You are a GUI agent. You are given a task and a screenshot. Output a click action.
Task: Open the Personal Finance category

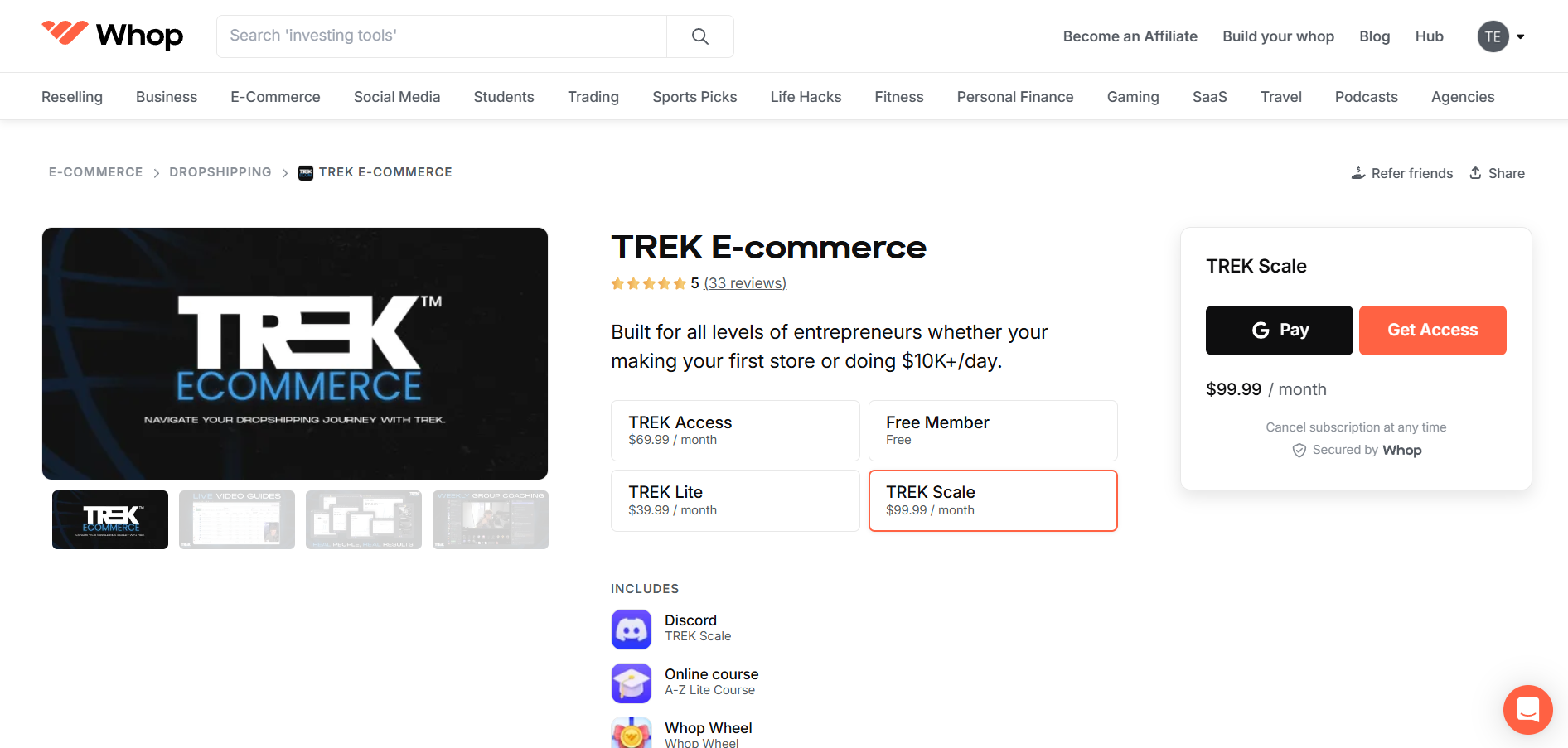[1014, 96]
